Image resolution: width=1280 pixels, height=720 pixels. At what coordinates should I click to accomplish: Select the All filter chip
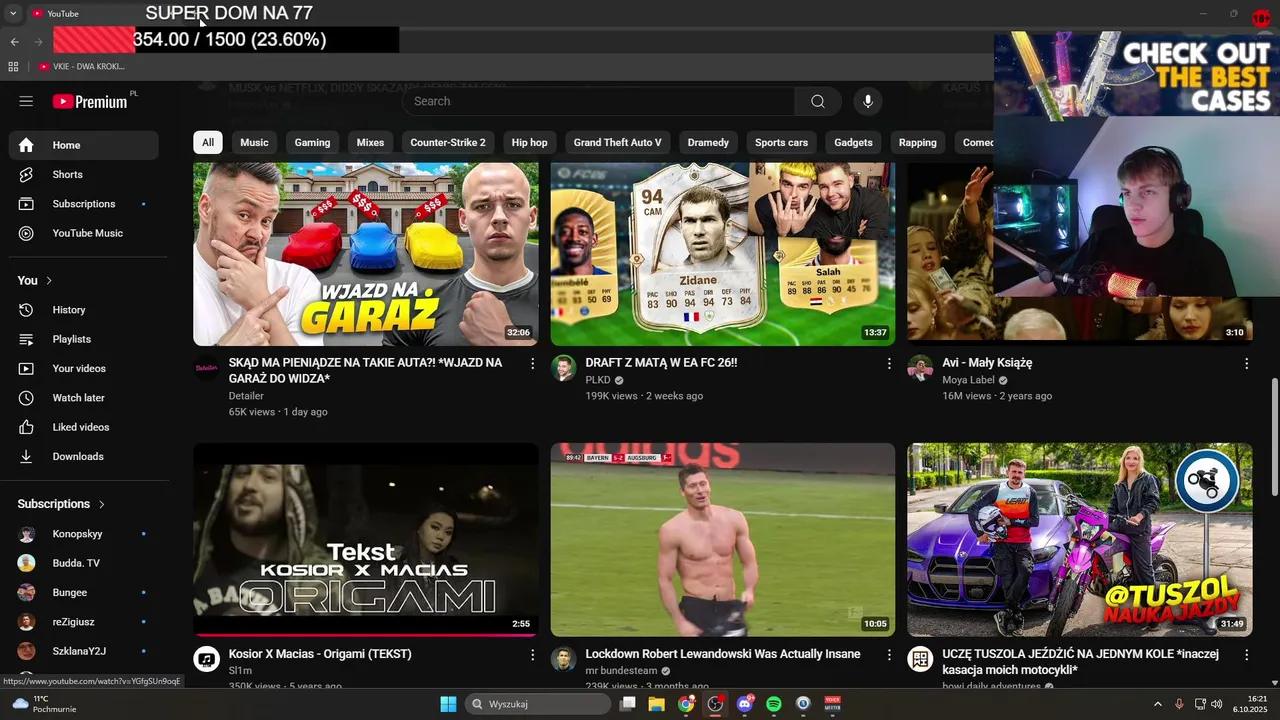208,142
